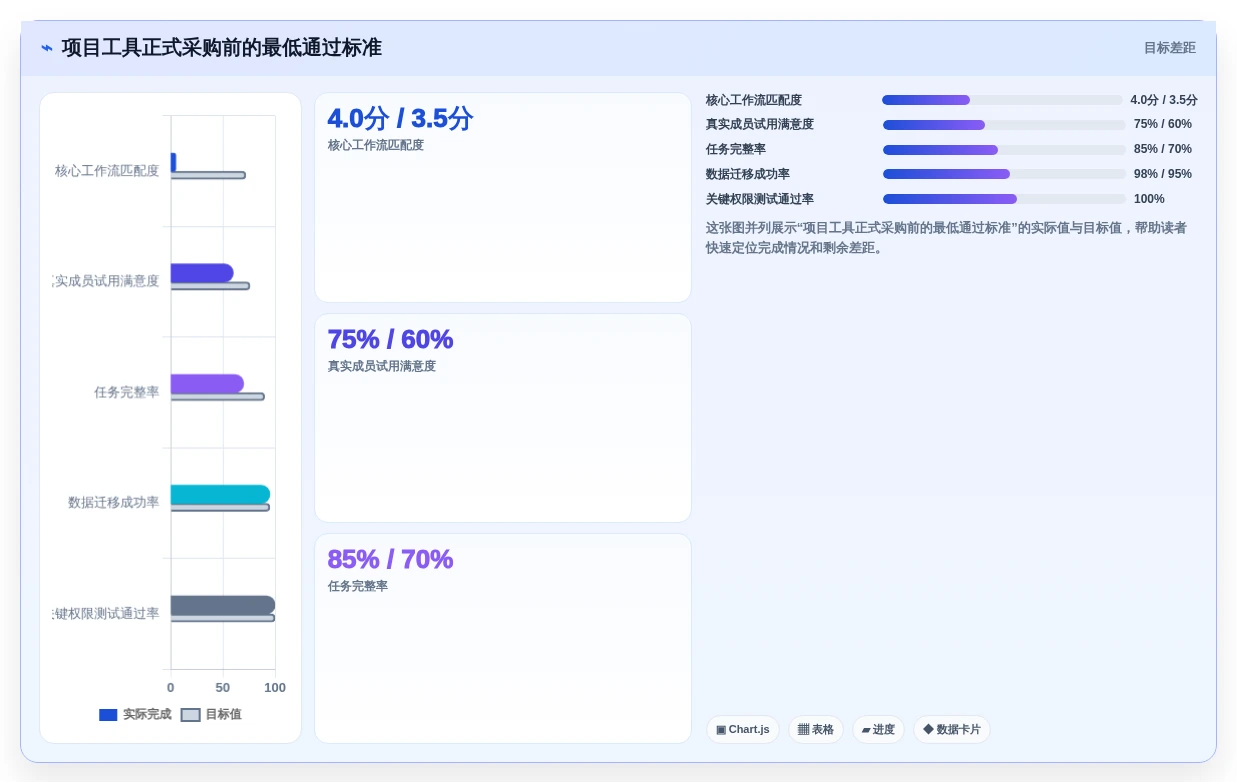Image resolution: width=1237 pixels, height=782 pixels.
Task: Click the target bar under 任务完整率 in chart
Action: (217, 397)
